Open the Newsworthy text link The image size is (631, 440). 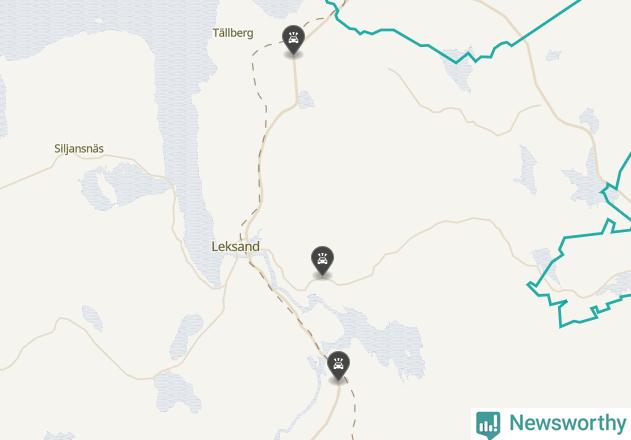[x=567, y=423]
